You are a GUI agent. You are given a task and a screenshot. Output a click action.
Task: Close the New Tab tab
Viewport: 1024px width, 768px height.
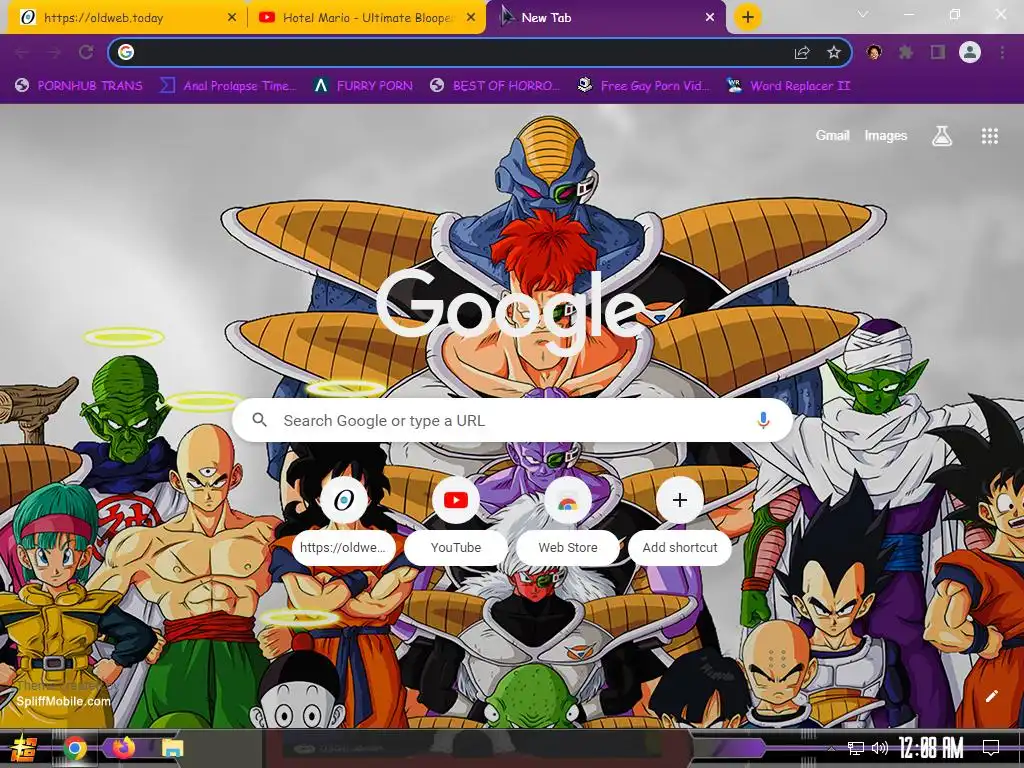point(710,18)
